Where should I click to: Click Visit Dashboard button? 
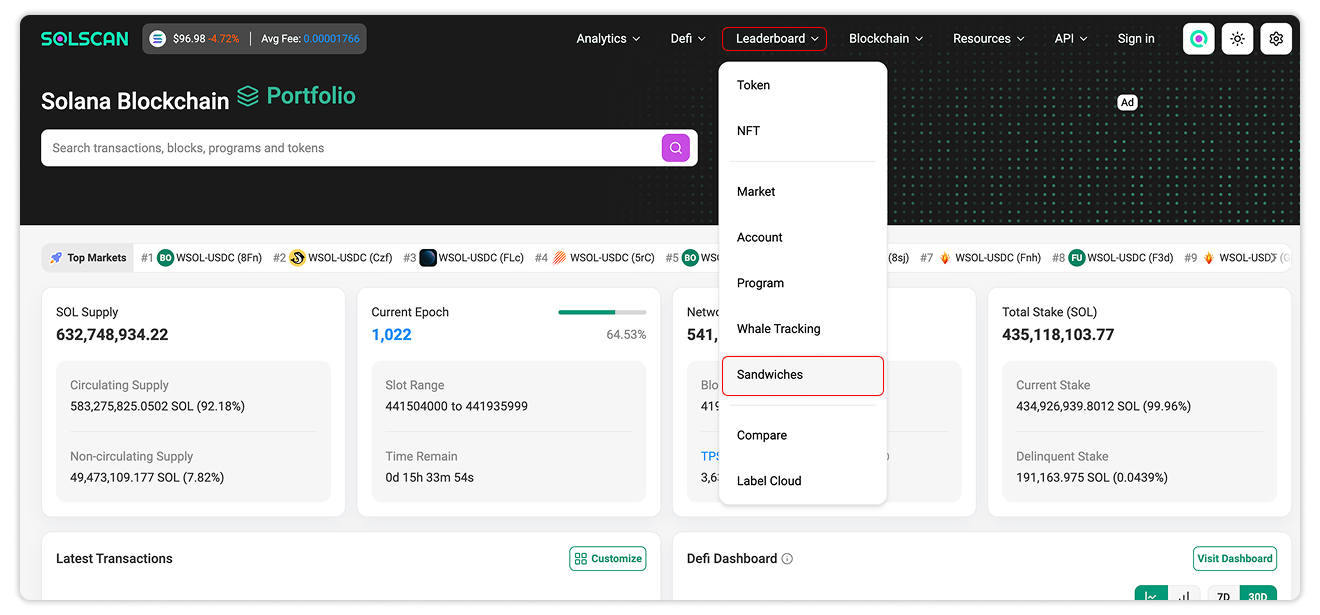click(1235, 559)
